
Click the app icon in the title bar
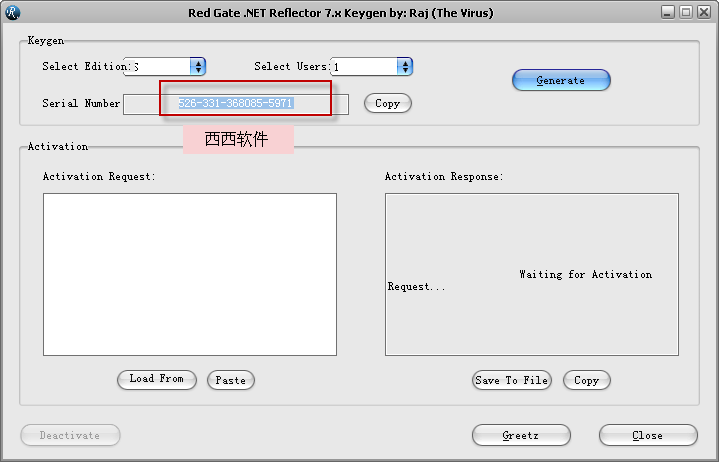[x=12, y=12]
